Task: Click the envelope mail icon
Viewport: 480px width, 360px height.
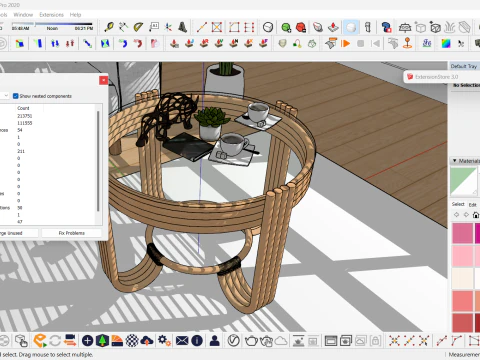Action: [x=182, y=341]
